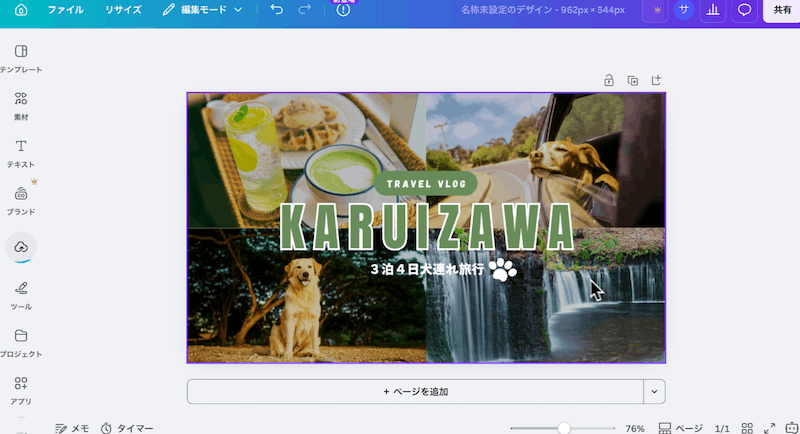Click the + ページを追加 button
This screenshot has width=800, height=434.
point(415,392)
